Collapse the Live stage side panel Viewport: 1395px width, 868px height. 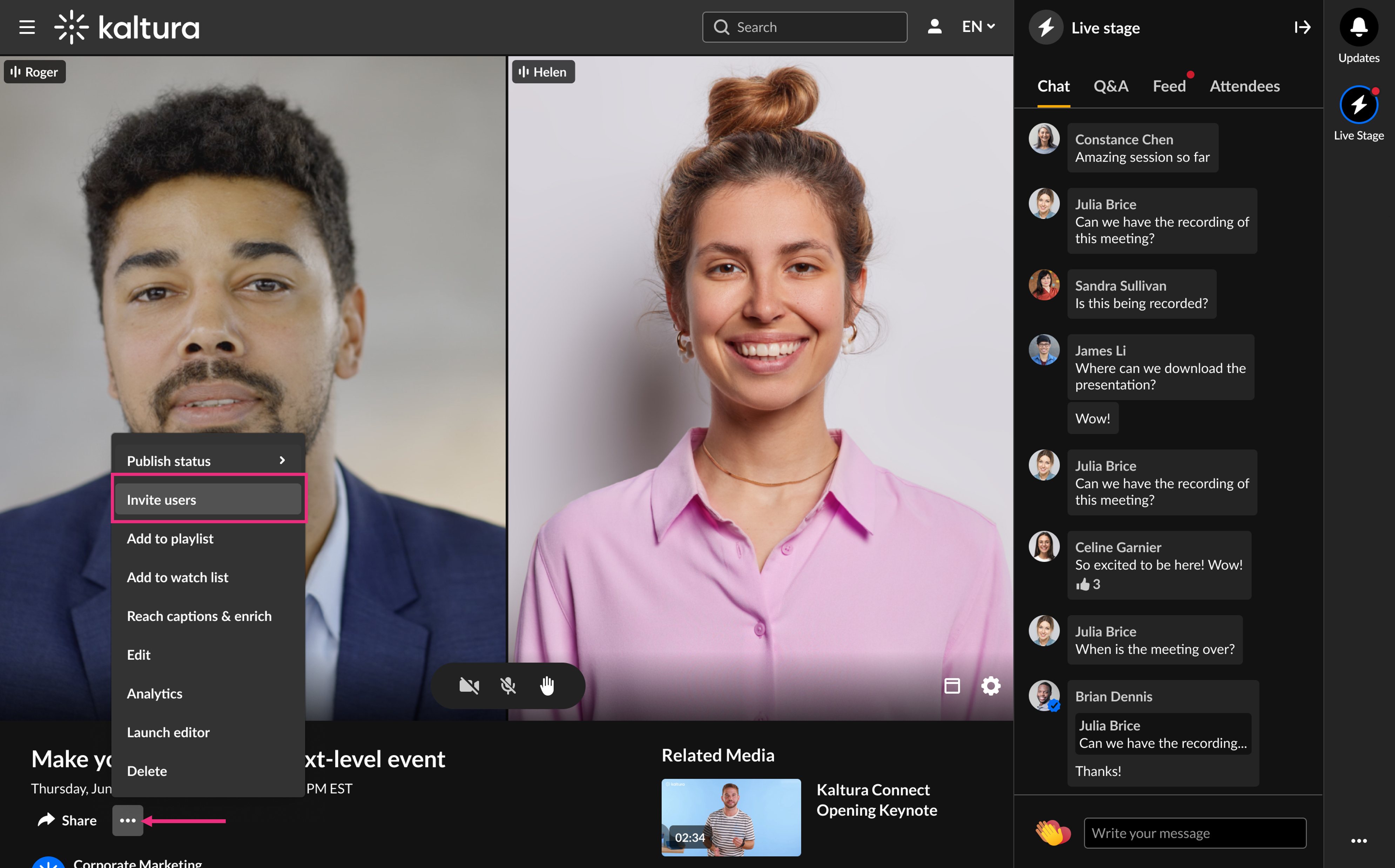click(x=1302, y=27)
